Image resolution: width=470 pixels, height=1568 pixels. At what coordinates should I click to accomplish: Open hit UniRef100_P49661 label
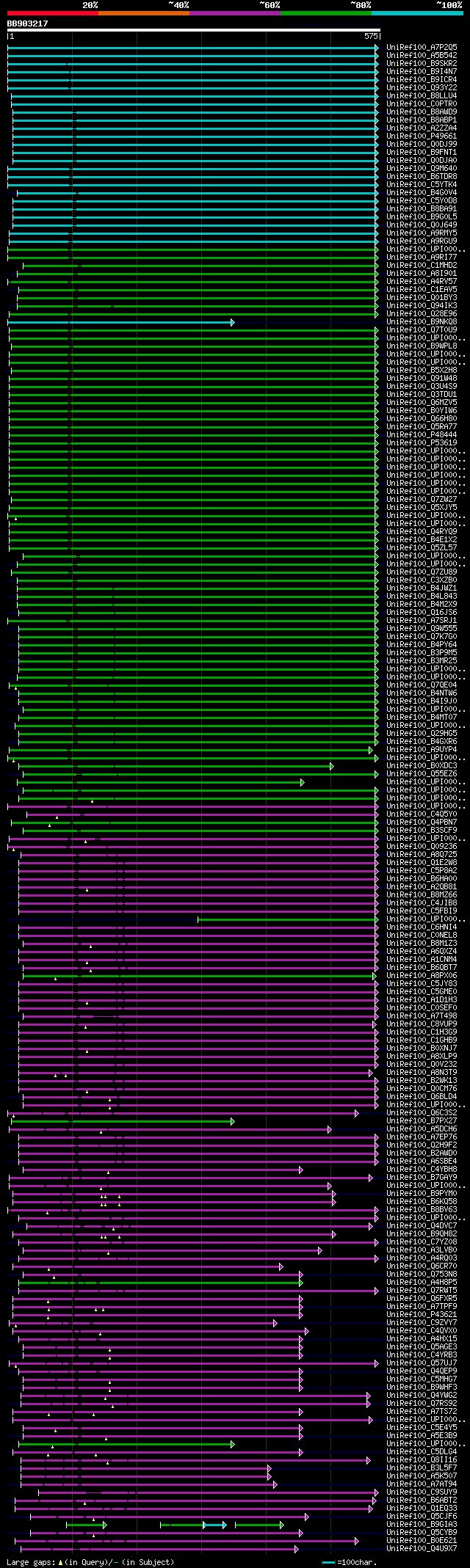click(x=422, y=136)
